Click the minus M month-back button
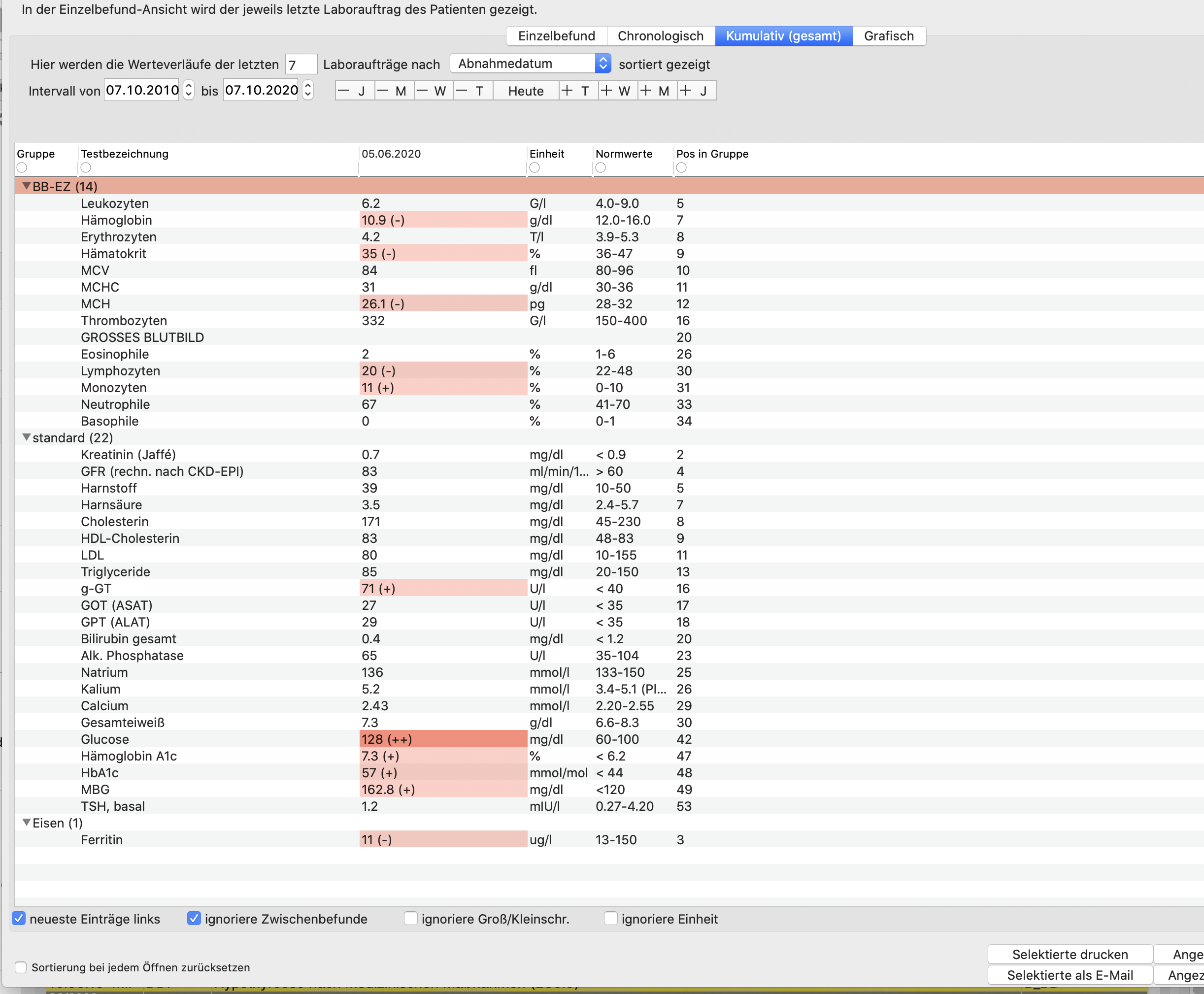 pyautogui.click(x=395, y=91)
